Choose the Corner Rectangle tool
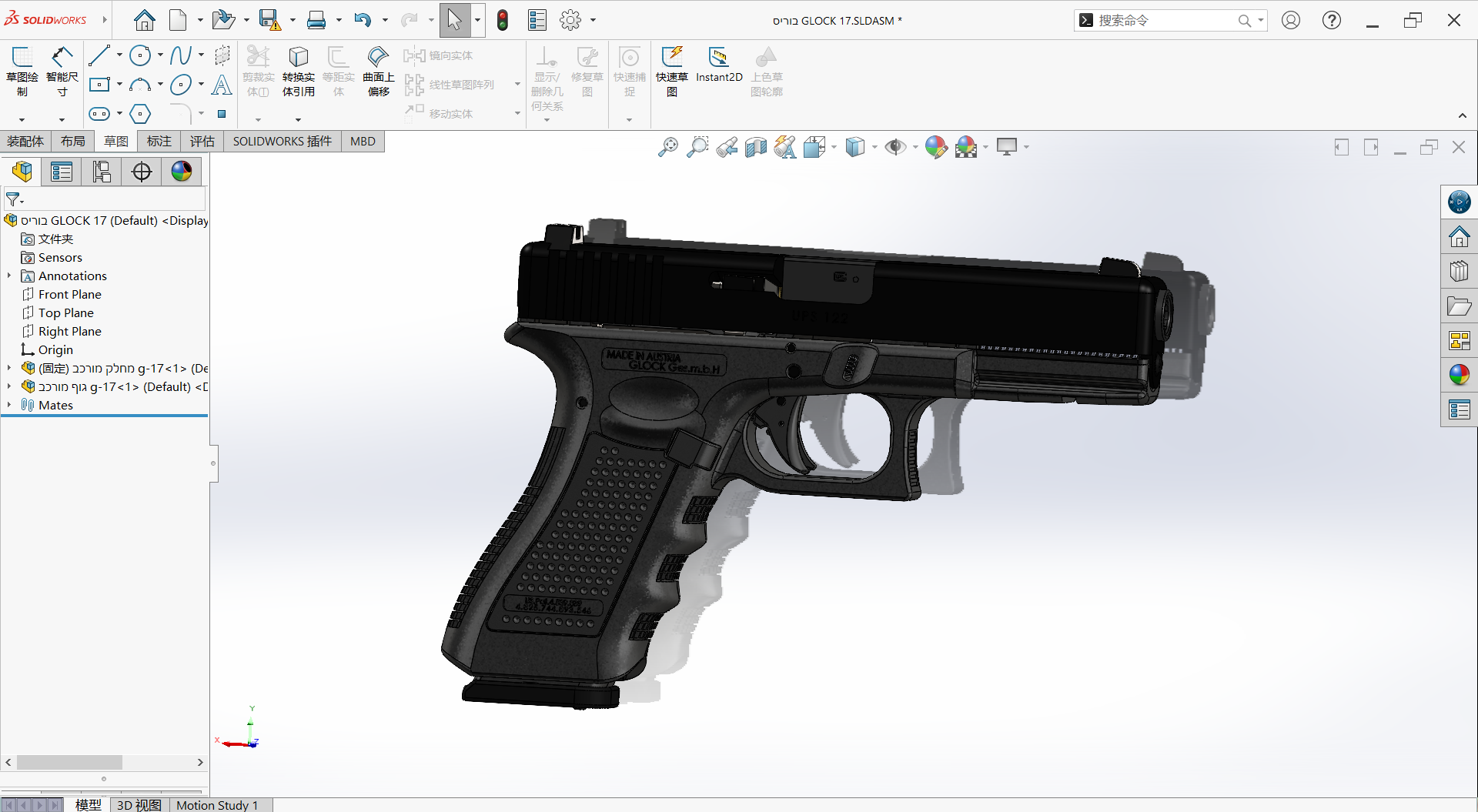Image resolution: width=1478 pixels, height=812 pixels. [99, 85]
